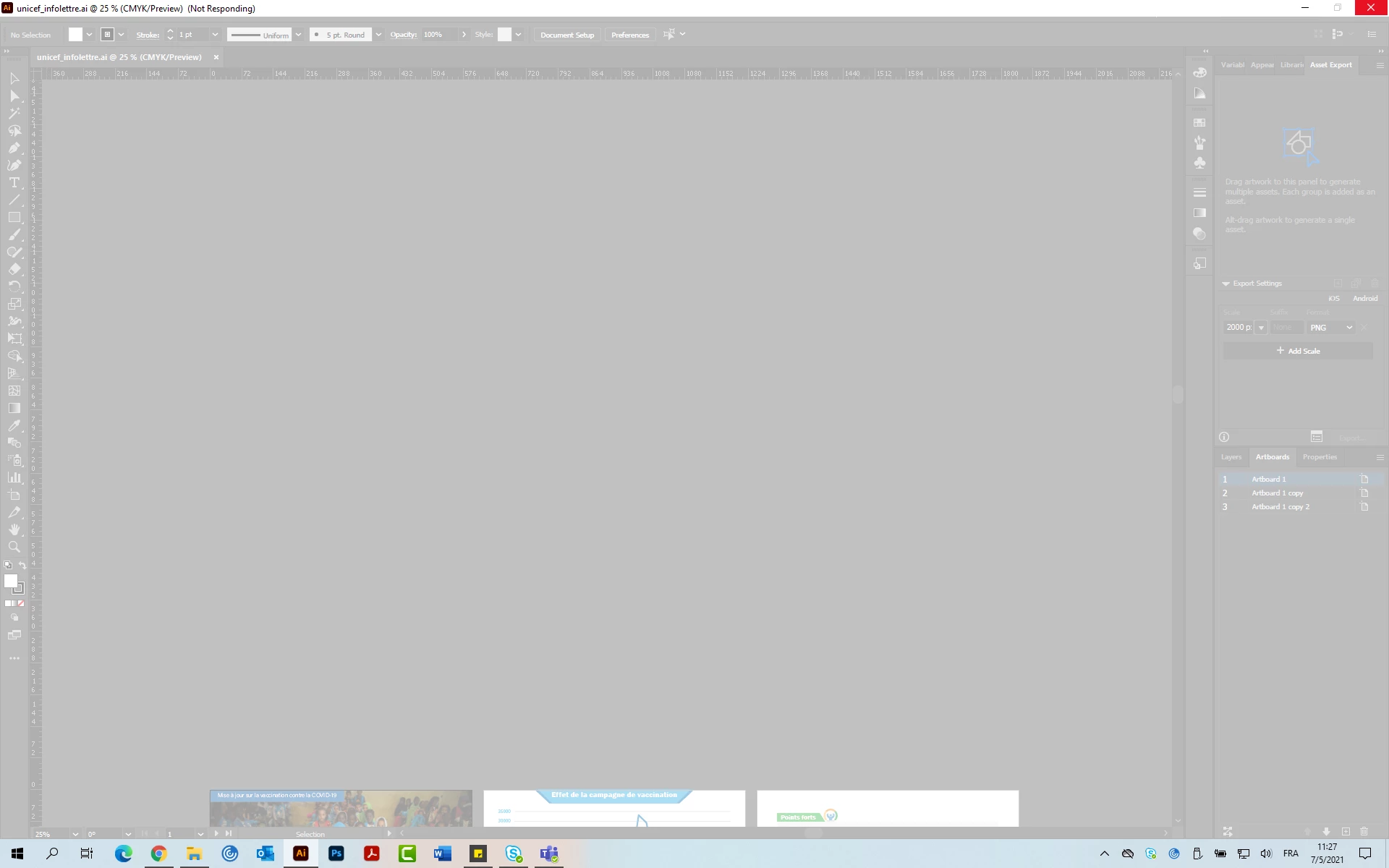
Task: Select the Hand tool
Action: point(14,529)
